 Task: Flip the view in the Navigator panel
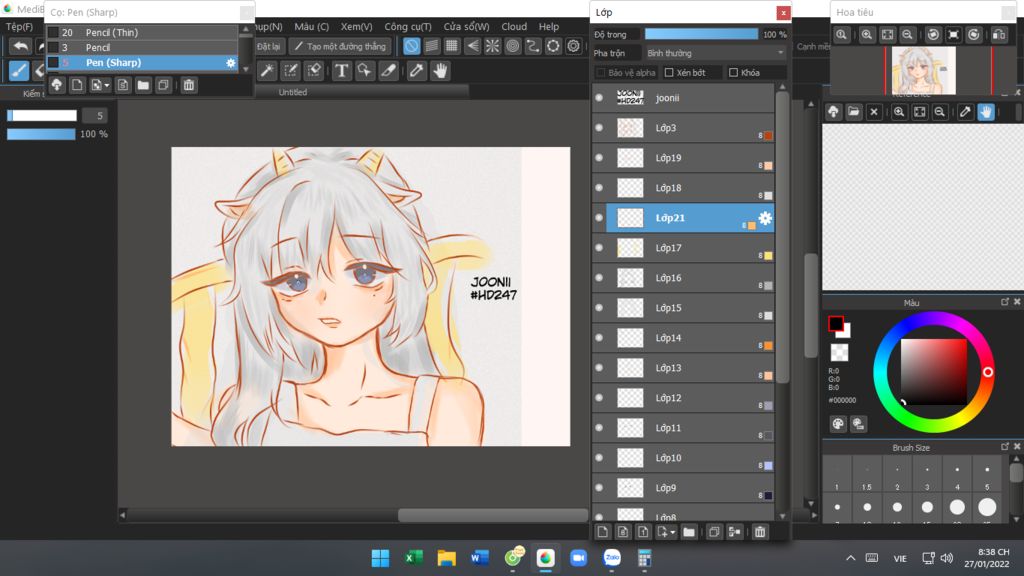999,35
